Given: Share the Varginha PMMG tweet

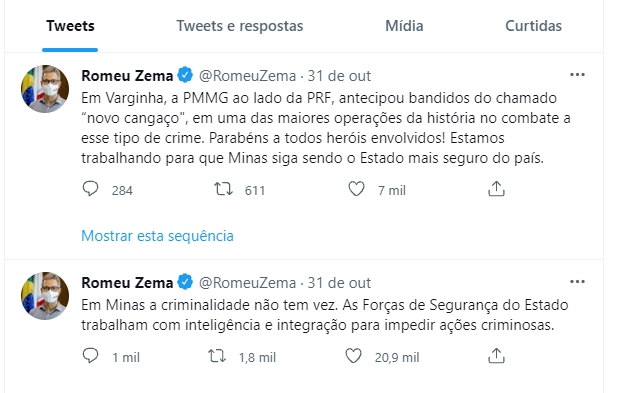Looking at the screenshot, I should point(496,189).
